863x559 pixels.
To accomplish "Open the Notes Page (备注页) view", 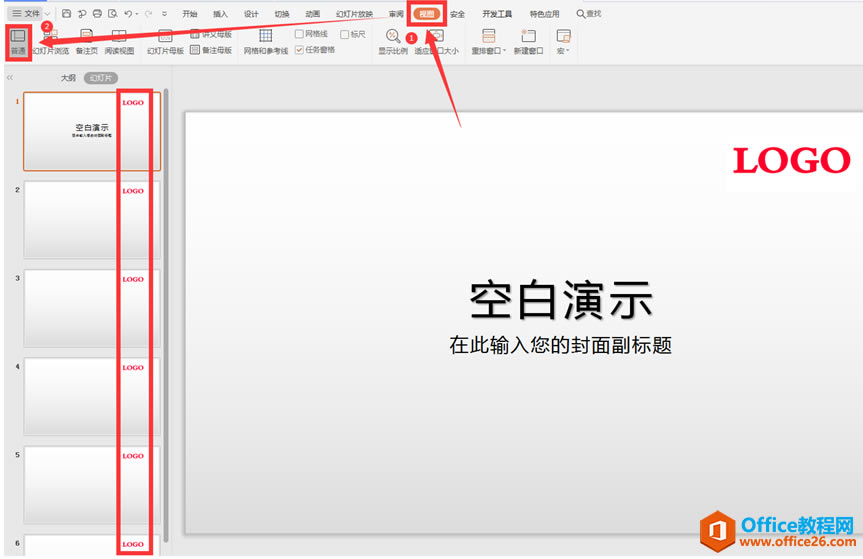I will (x=87, y=42).
